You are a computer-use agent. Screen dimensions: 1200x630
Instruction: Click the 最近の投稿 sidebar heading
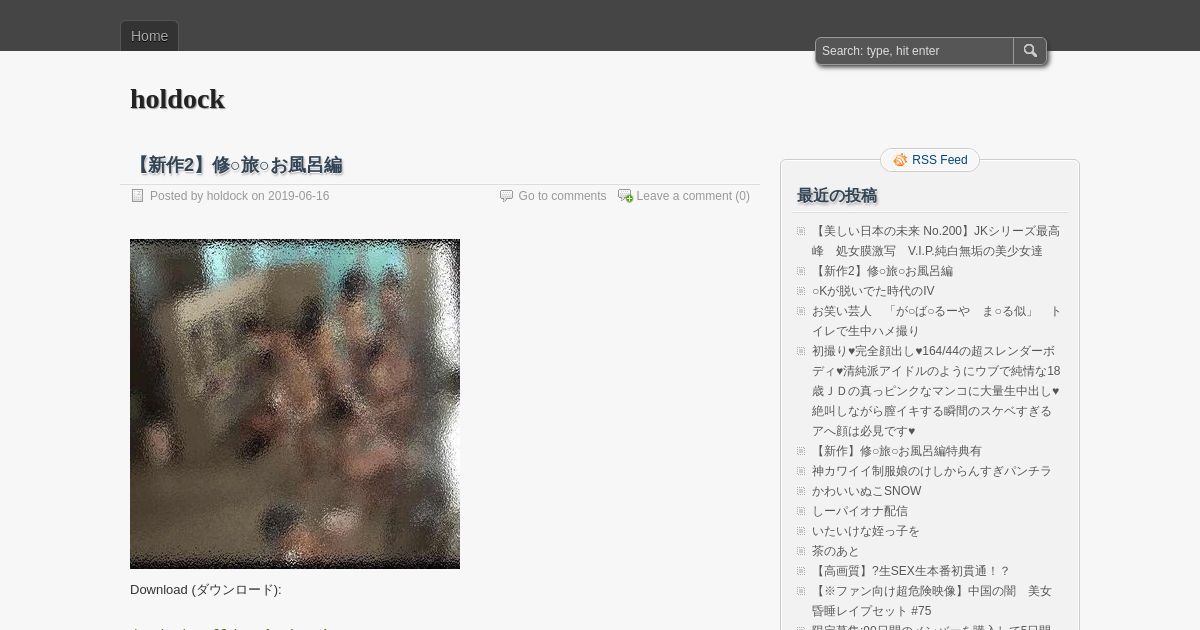coord(837,195)
